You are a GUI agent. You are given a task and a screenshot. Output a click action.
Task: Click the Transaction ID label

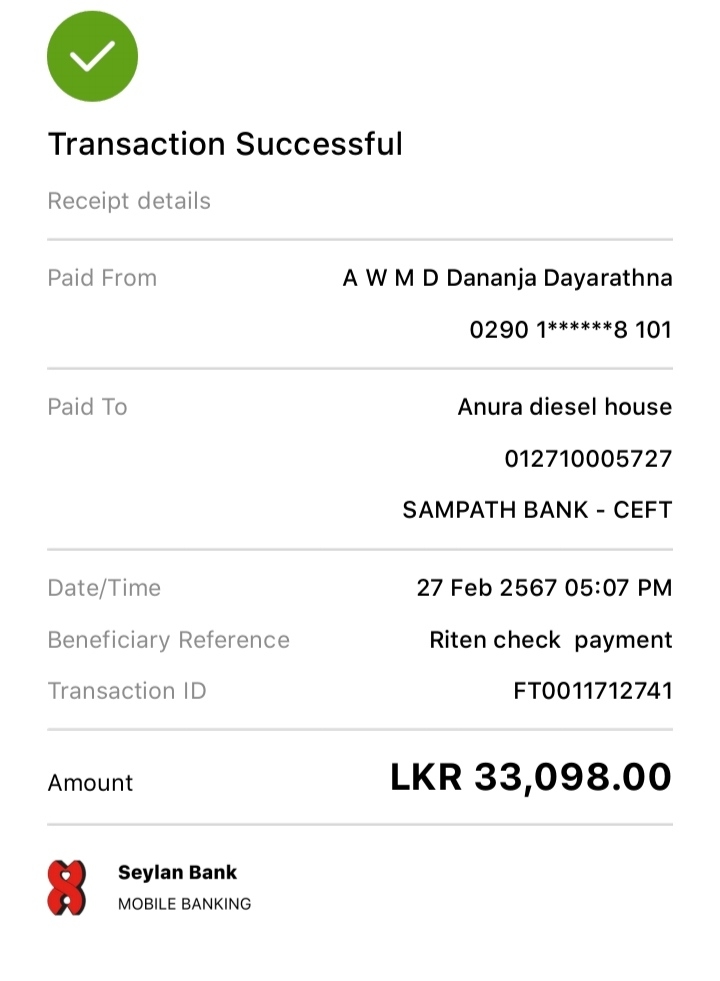(127, 691)
